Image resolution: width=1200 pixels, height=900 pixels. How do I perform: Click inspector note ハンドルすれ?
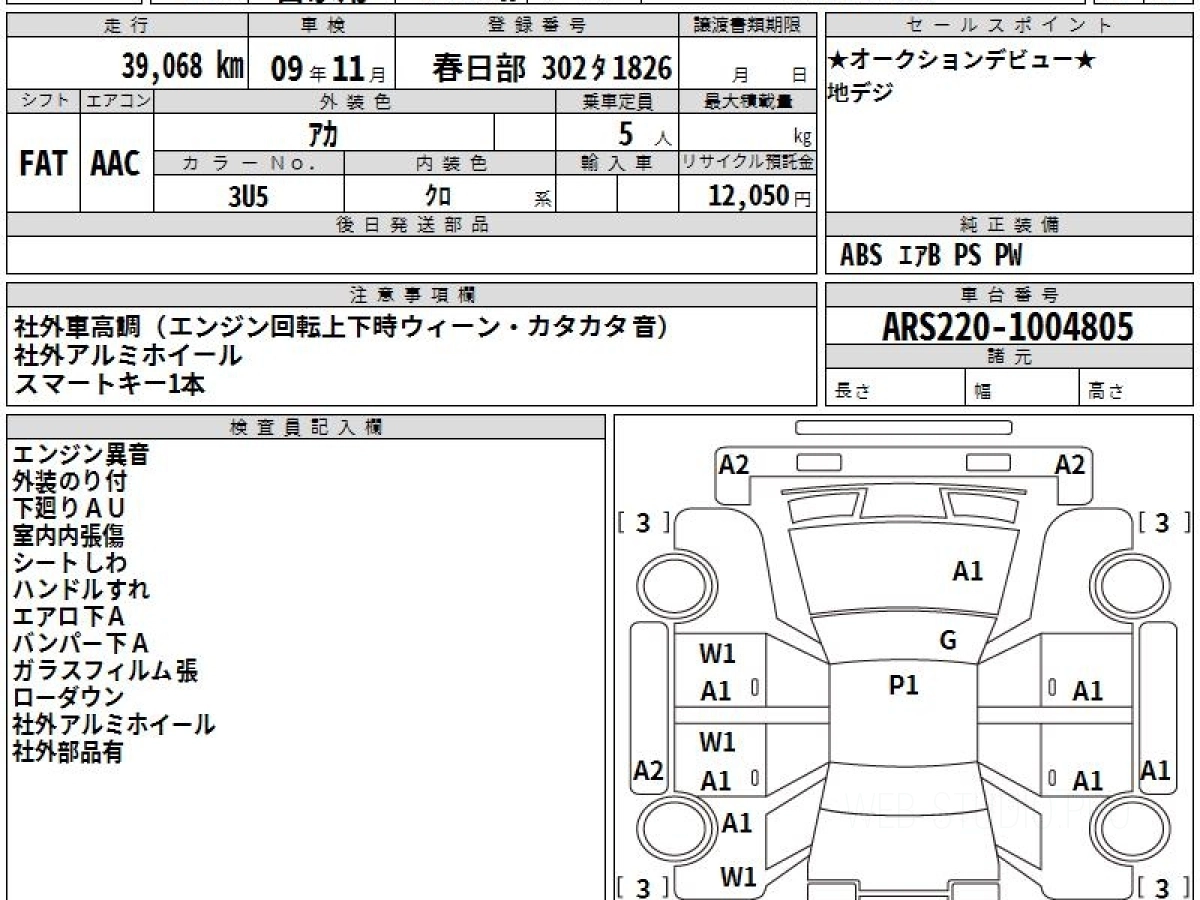(81, 590)
